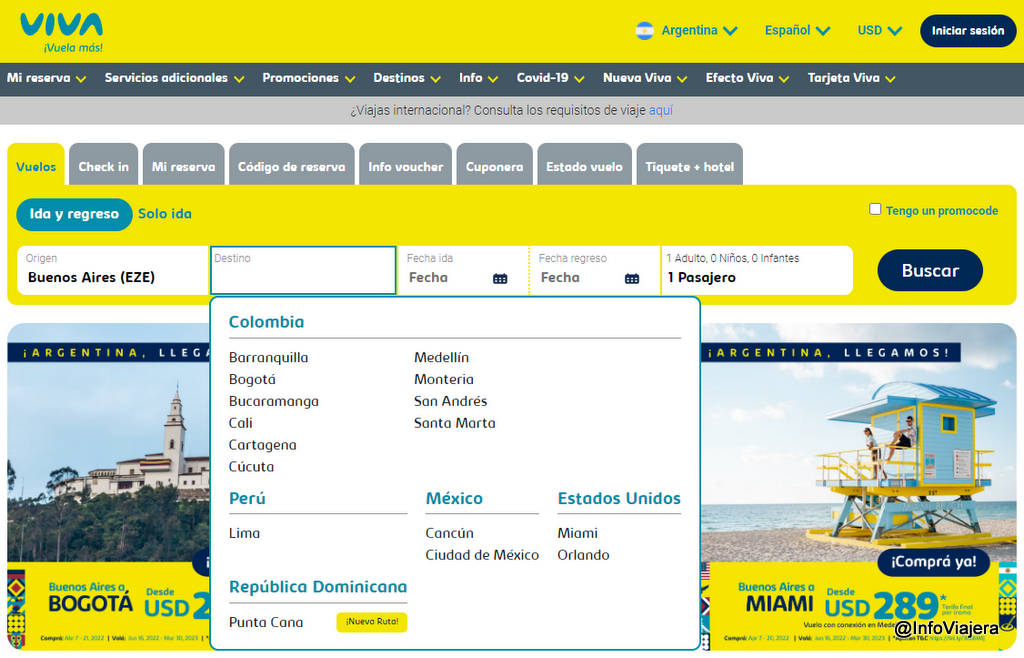Choose Bucaramanga as destination
This screenshot has width=1024, height=658.
coord(274,401)
